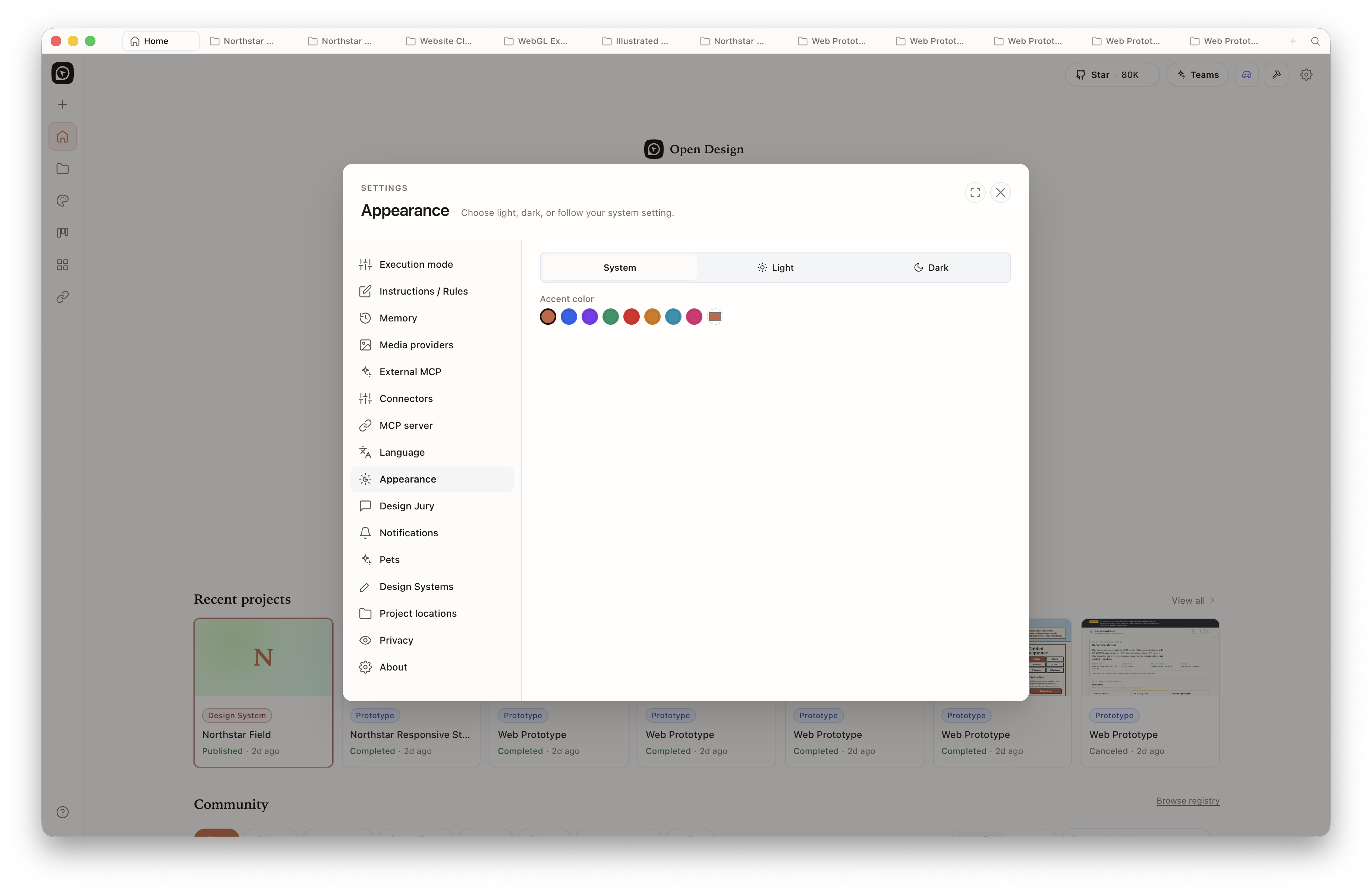This screenshot has height=892, width=1372.
Task: Switch to the Home tab
Action: 161,41
